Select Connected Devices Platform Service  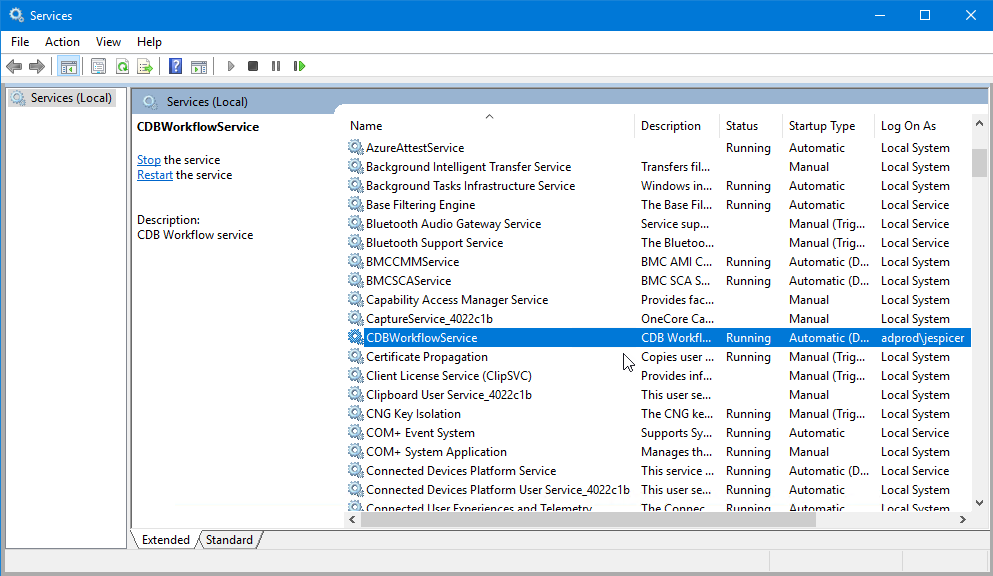461,470
